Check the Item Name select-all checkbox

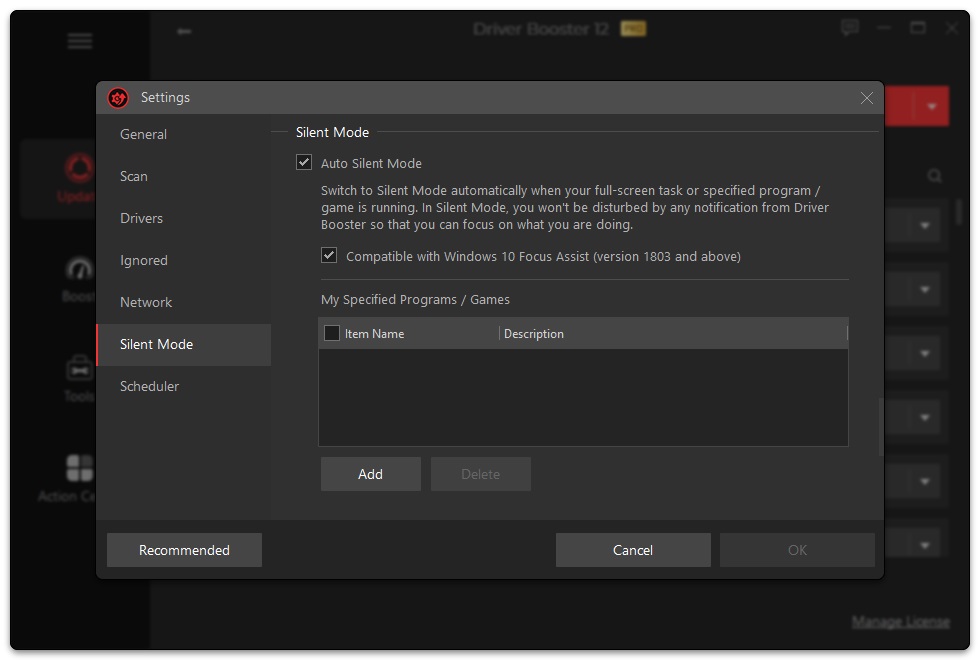(332, 333)
